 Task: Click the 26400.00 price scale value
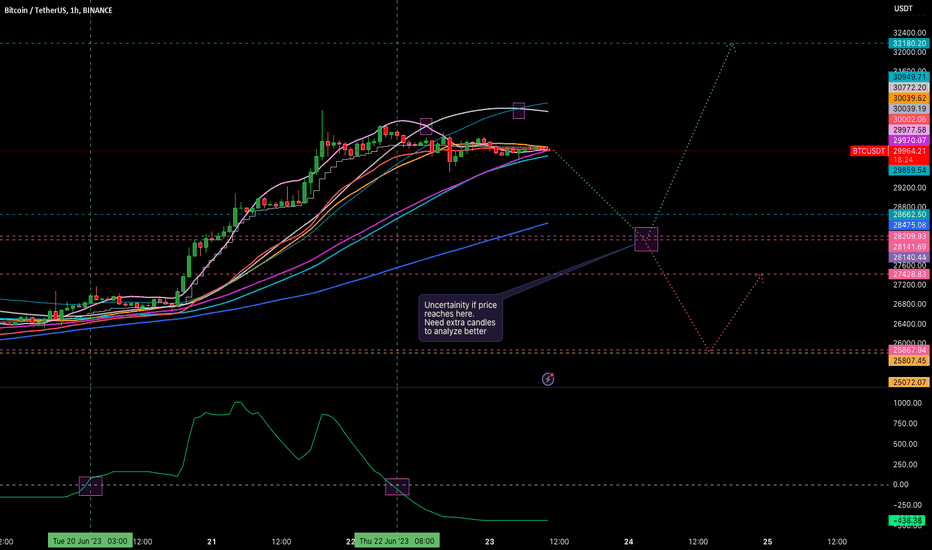pyautogui.click(x=909, y=324)
